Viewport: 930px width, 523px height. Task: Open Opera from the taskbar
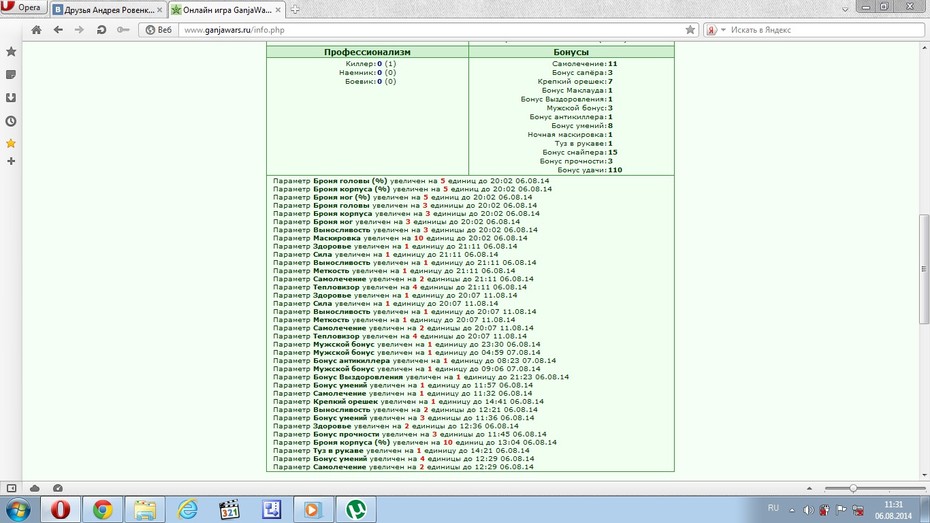tap(60, 509)
